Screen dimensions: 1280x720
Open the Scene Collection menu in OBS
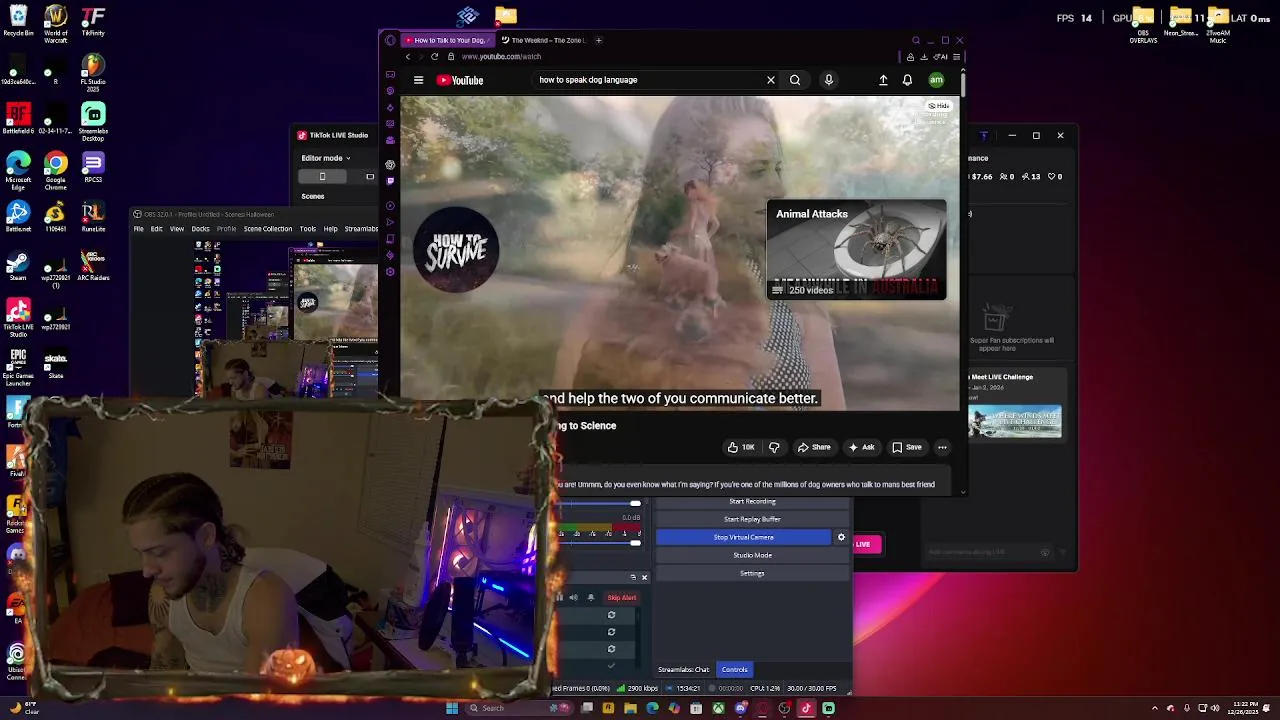pyautogui.click(x=268, y=229)
